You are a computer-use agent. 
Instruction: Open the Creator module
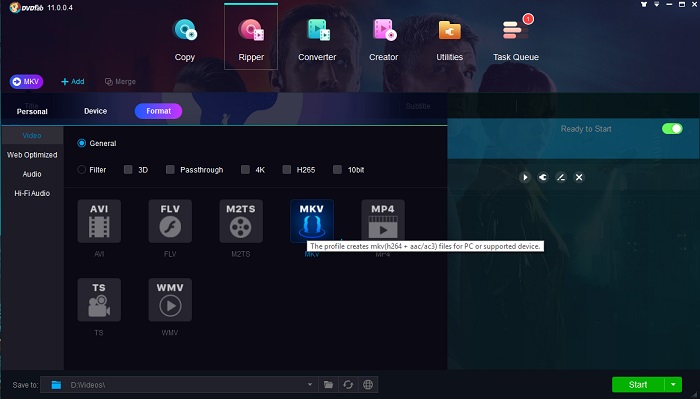click(383, 39)
